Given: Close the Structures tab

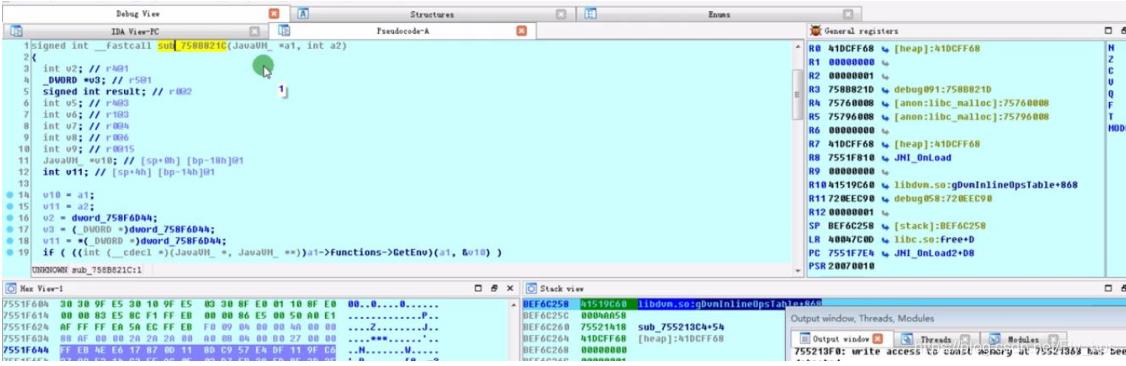Looking at the screenshot, I should click(x=562, y=14).
